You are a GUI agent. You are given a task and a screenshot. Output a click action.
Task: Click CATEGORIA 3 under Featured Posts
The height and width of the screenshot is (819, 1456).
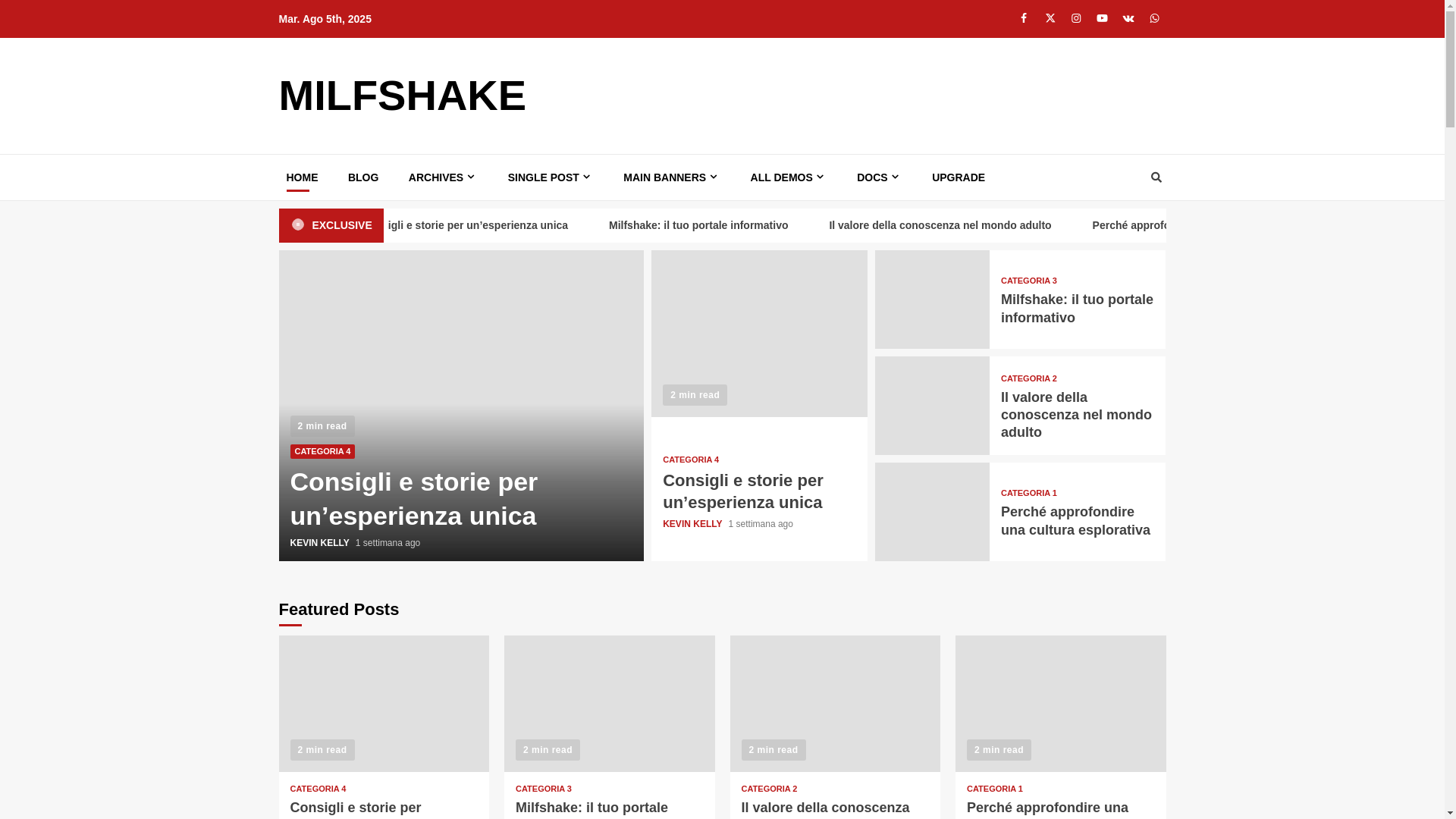click(544, 789)
